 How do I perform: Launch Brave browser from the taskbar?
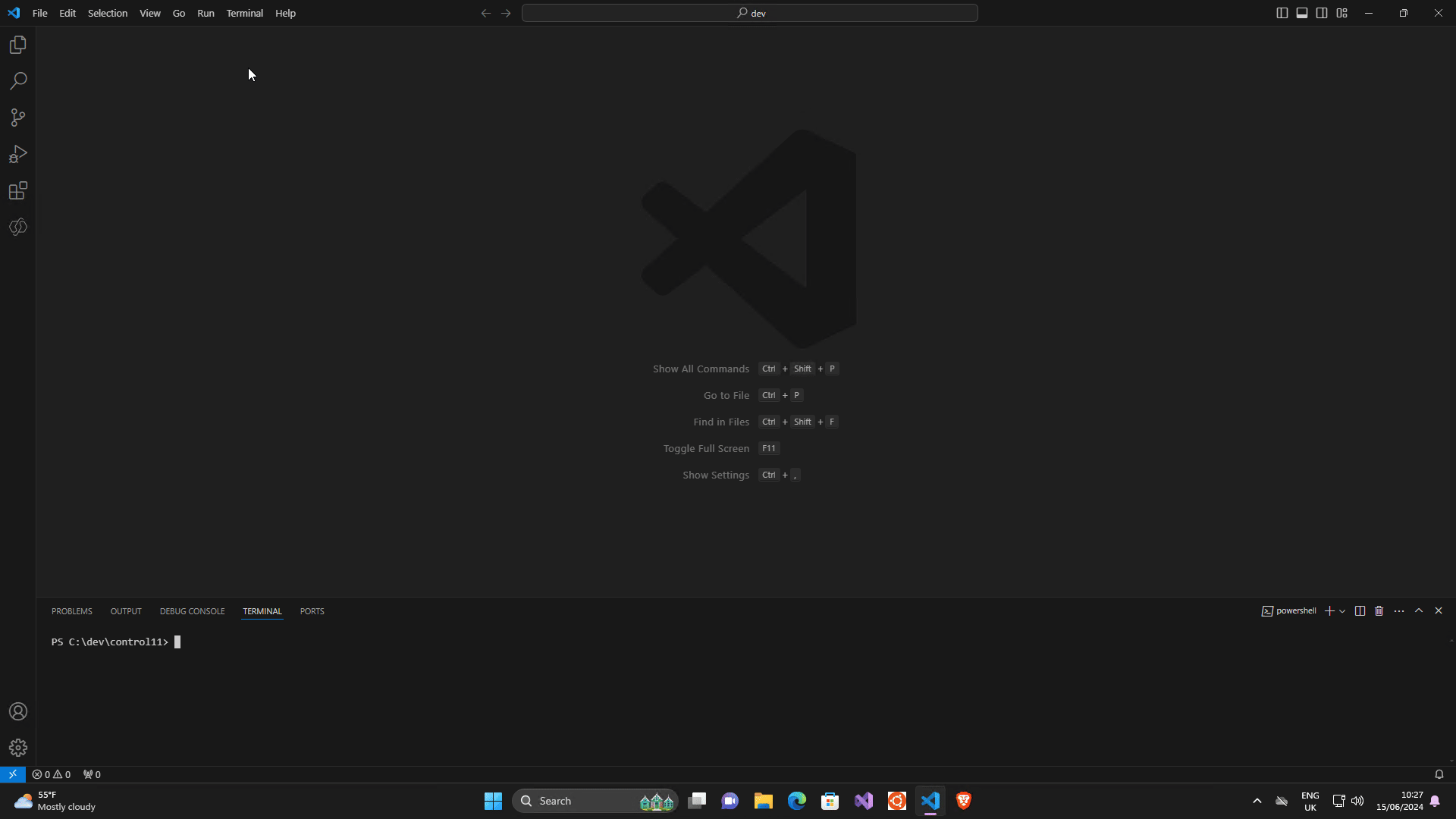point(964,800)
